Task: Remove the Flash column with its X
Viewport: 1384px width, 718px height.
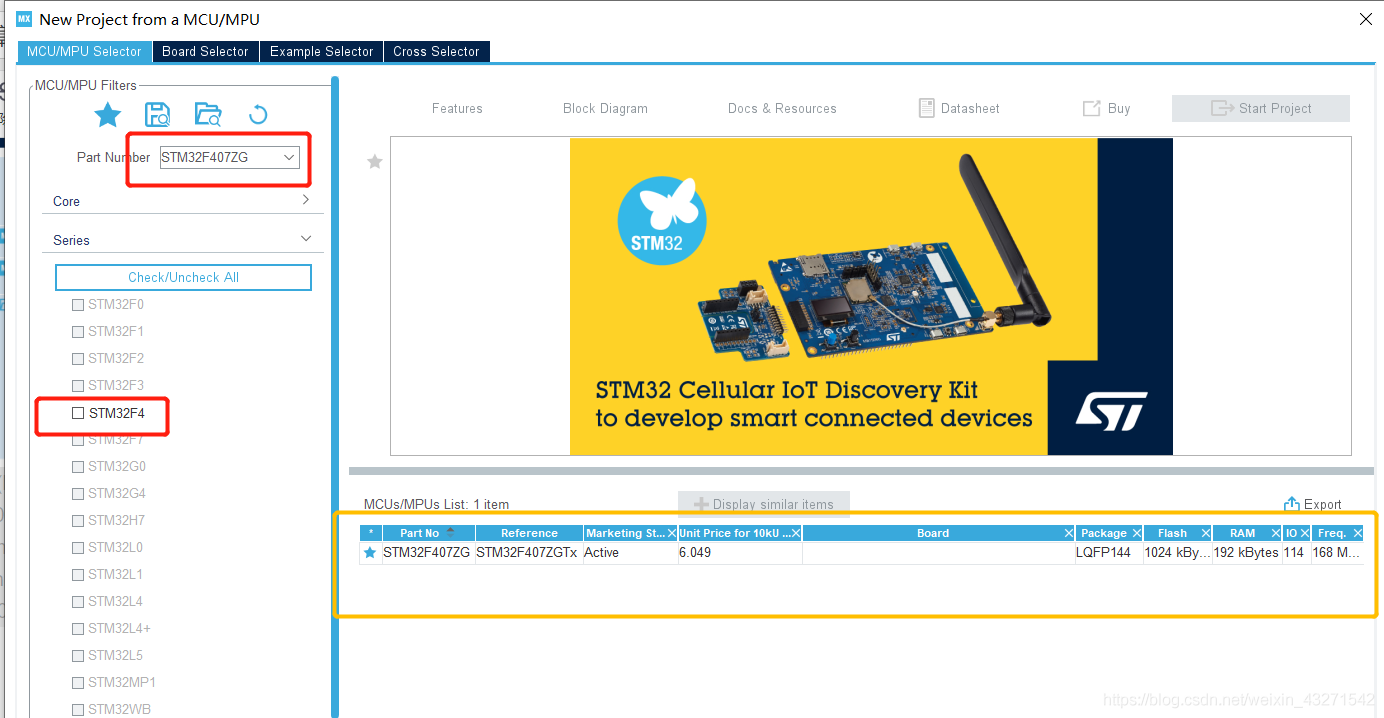Action: [x=1206, y=533]
